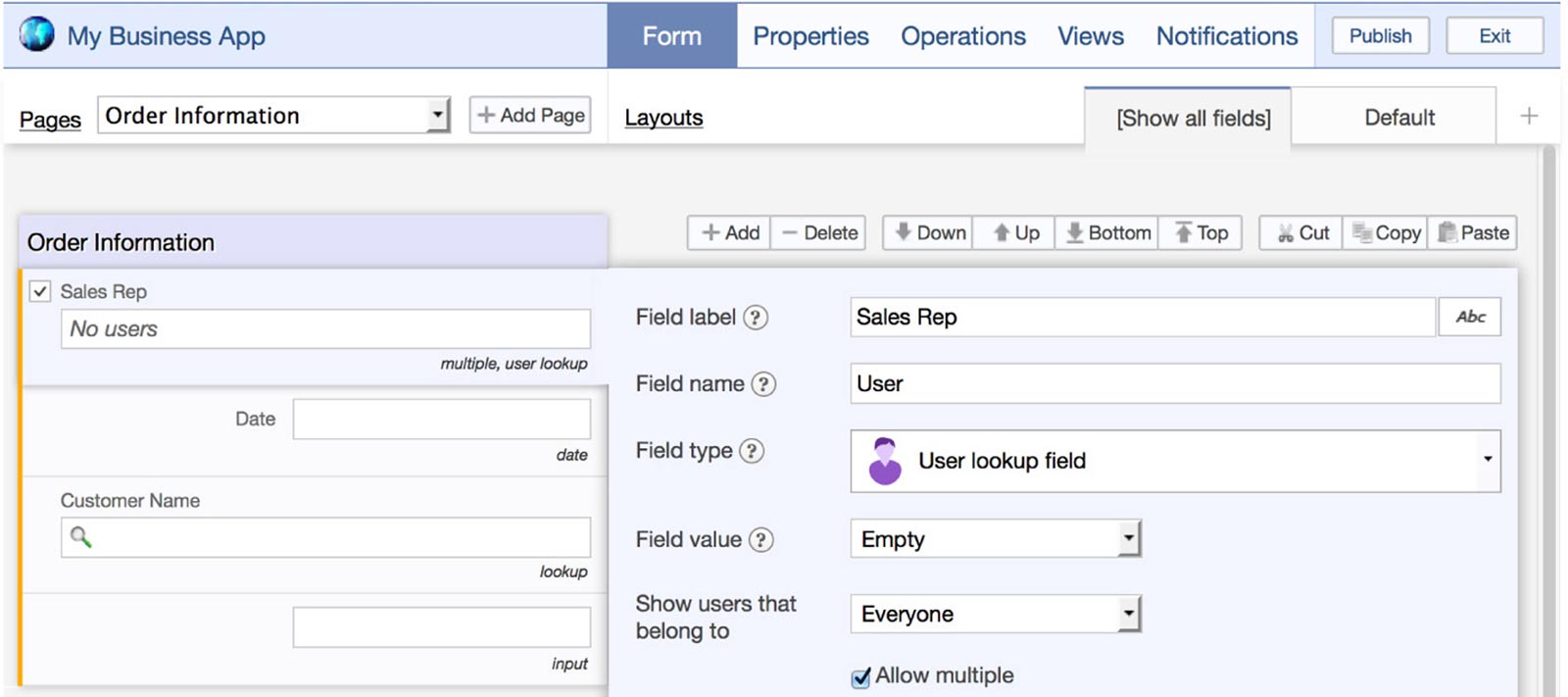The height and width of the screenshot is (697, 1568).
Task: Select the Default layout tab
Action: 1398,118
